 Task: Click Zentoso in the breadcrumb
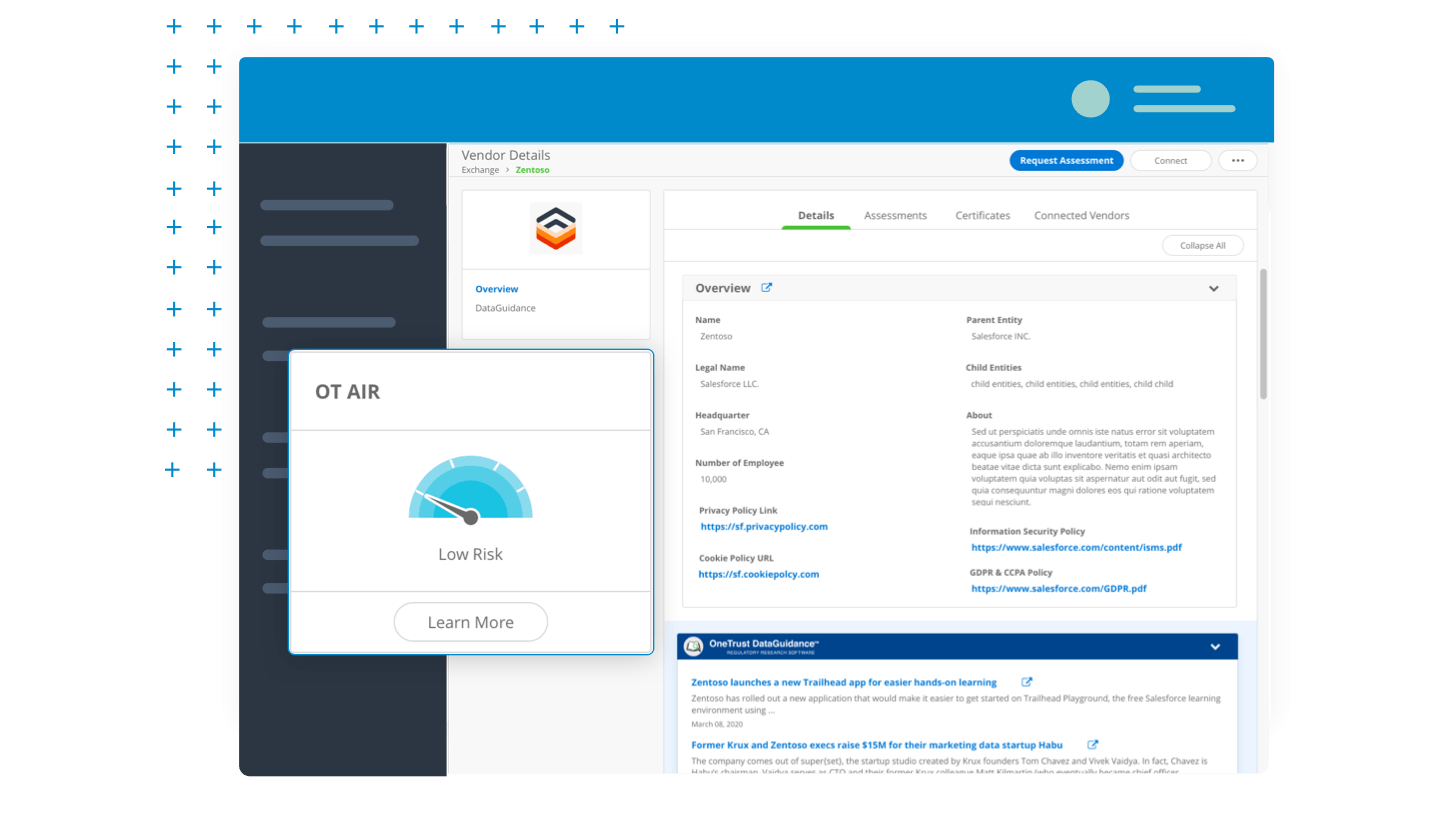pyautogui.click(x=533, y=170)
